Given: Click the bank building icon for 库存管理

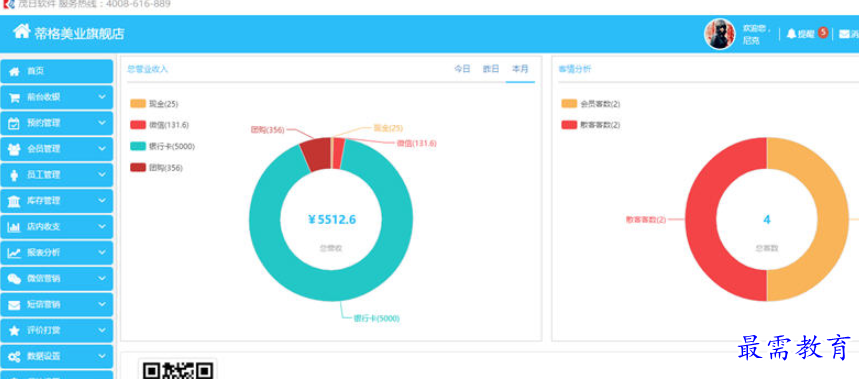Looking at the screenshot, I should point(14,201).
